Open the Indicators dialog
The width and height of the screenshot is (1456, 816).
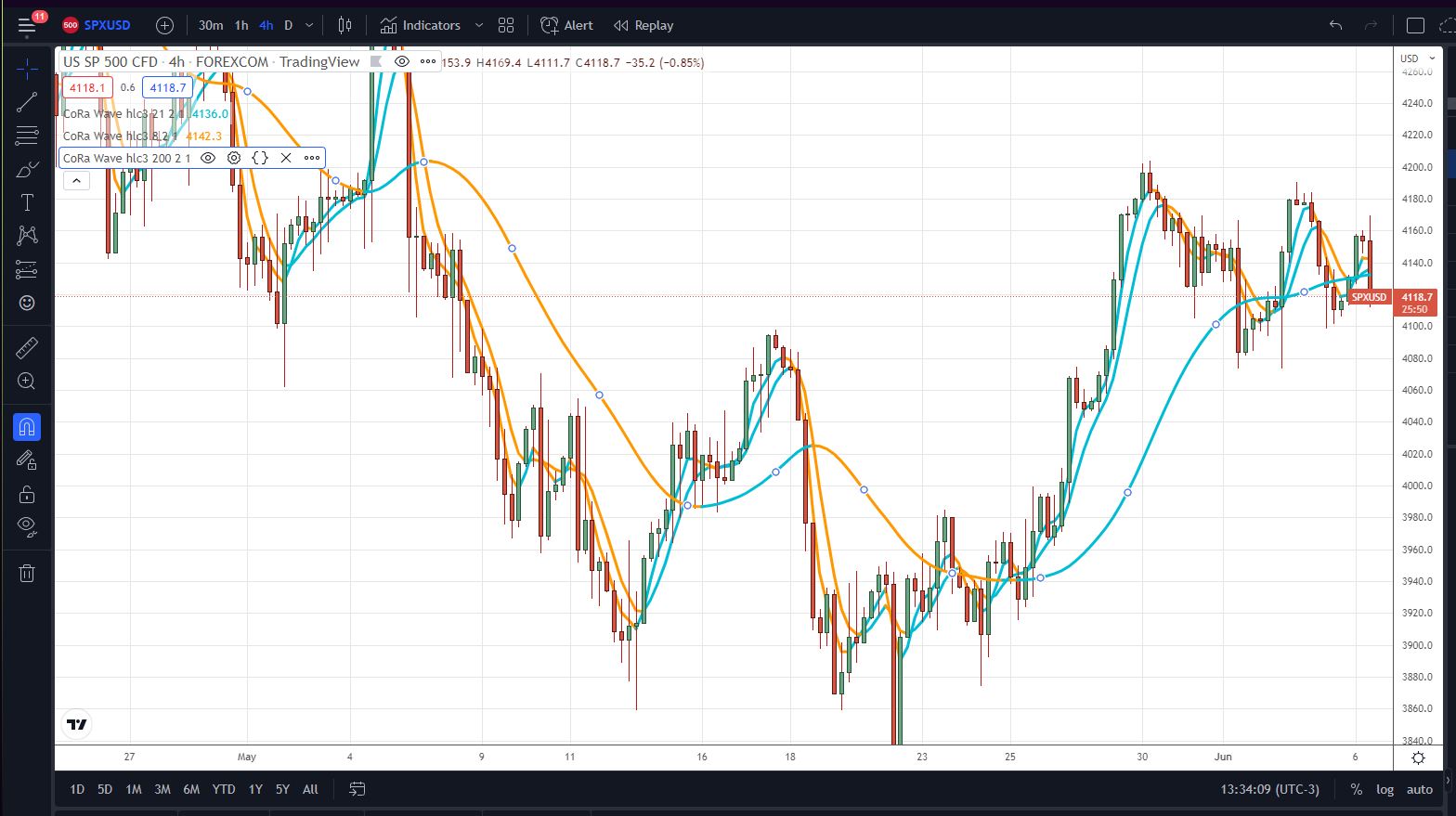click(421, 25)
